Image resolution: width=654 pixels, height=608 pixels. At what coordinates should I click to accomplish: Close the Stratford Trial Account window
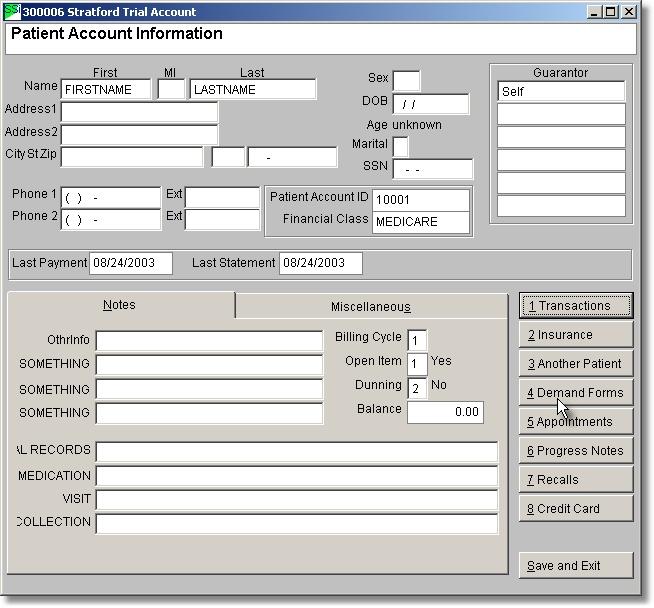pyautogui.click(x=629, y=12)
